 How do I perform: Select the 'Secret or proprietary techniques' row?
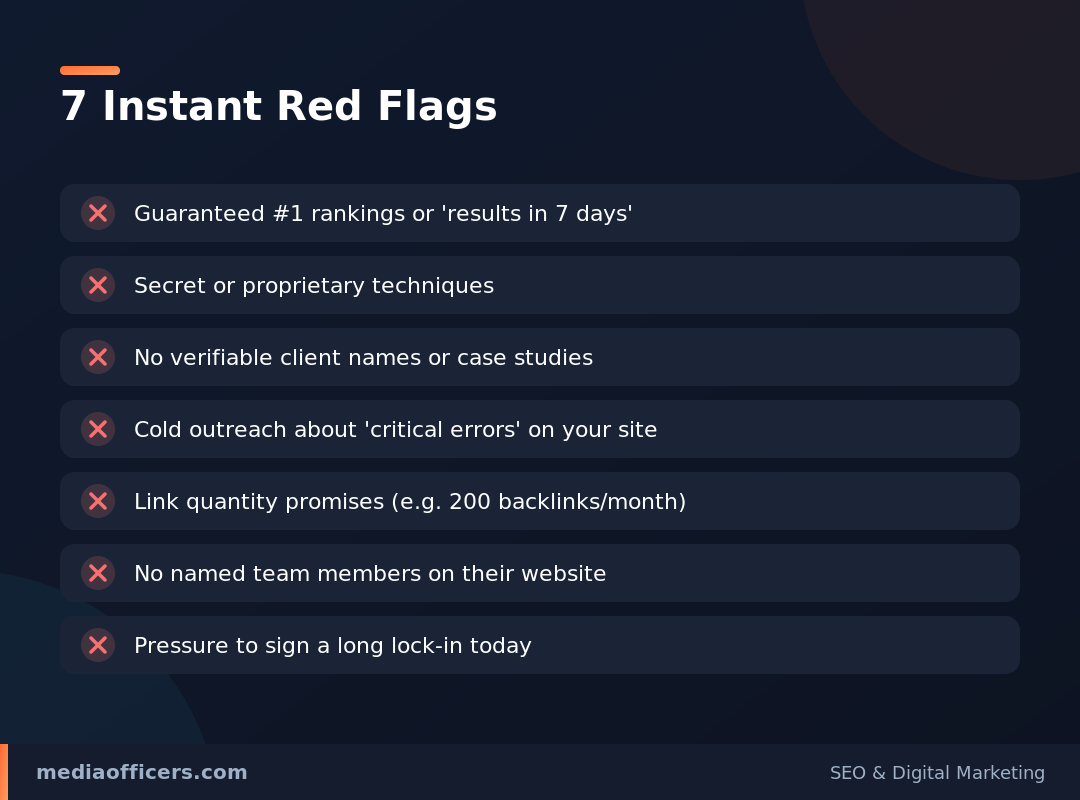click(x=540, y=285)
